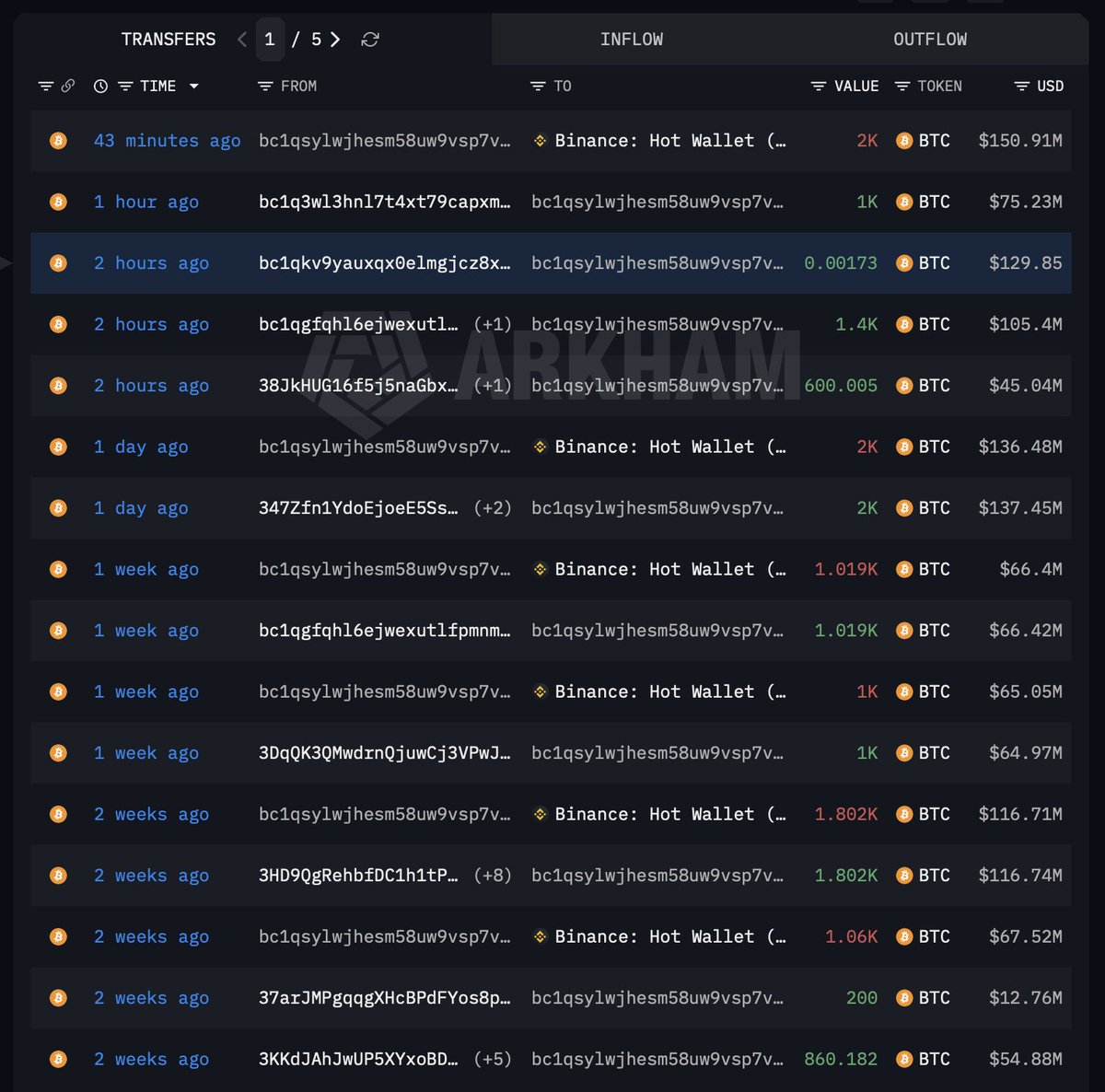Click the 1 day ago time in $137.45M row
This screenshot has height=1092, width=1105.
[141, 508]
